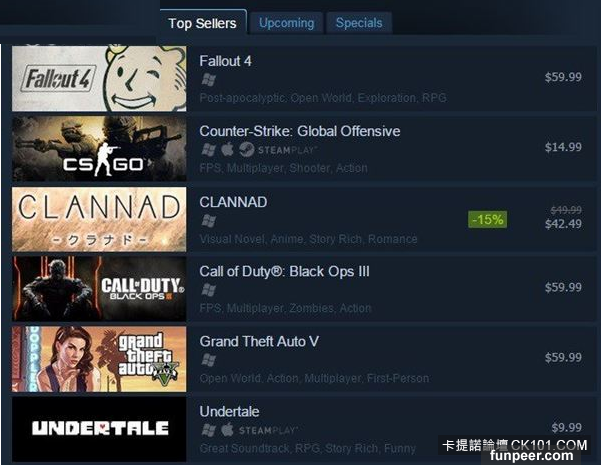Click the Grand Theft Auto V cover thumbnail

pos(99,359)
